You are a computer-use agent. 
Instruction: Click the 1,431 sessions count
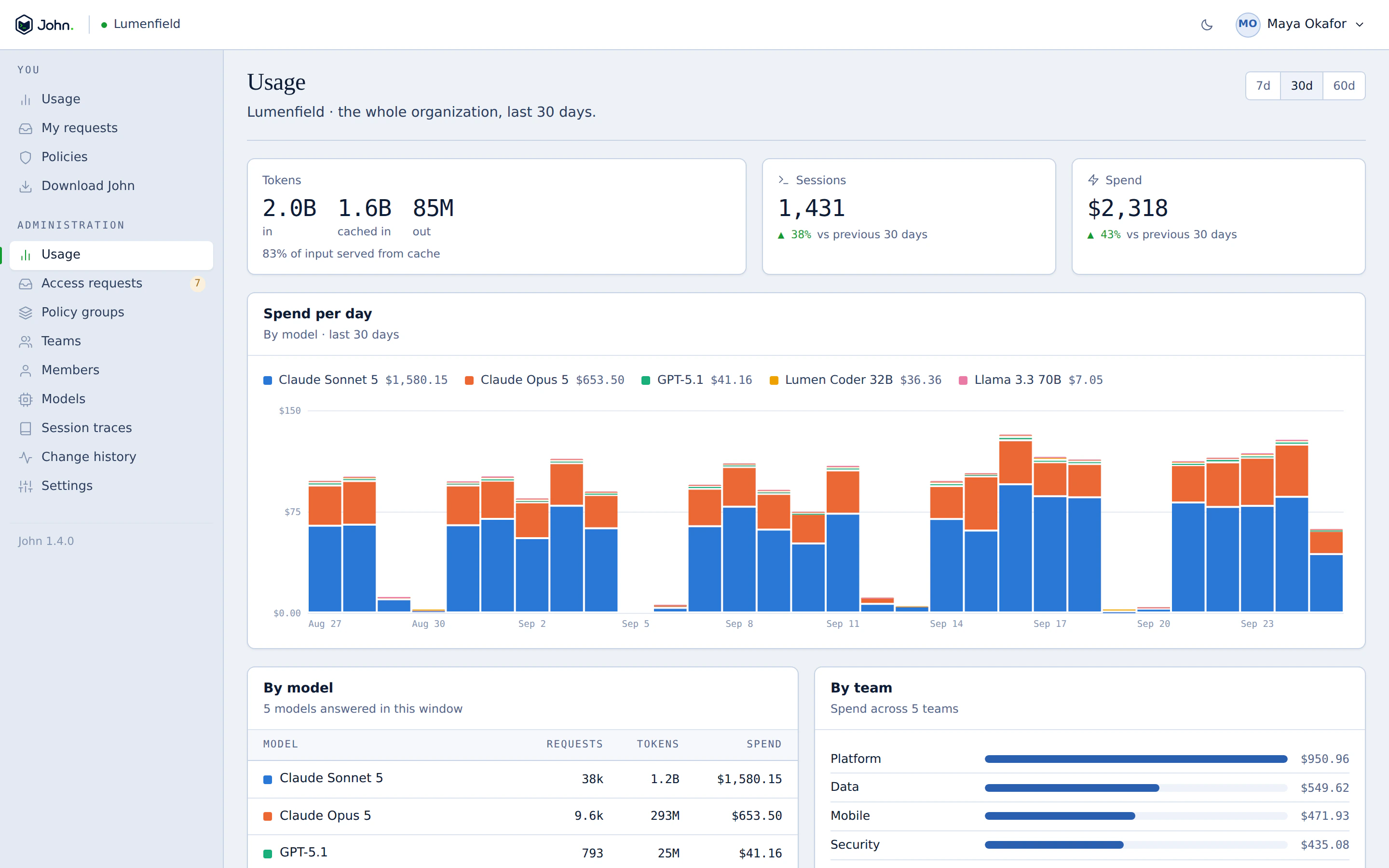coord(811,208)
